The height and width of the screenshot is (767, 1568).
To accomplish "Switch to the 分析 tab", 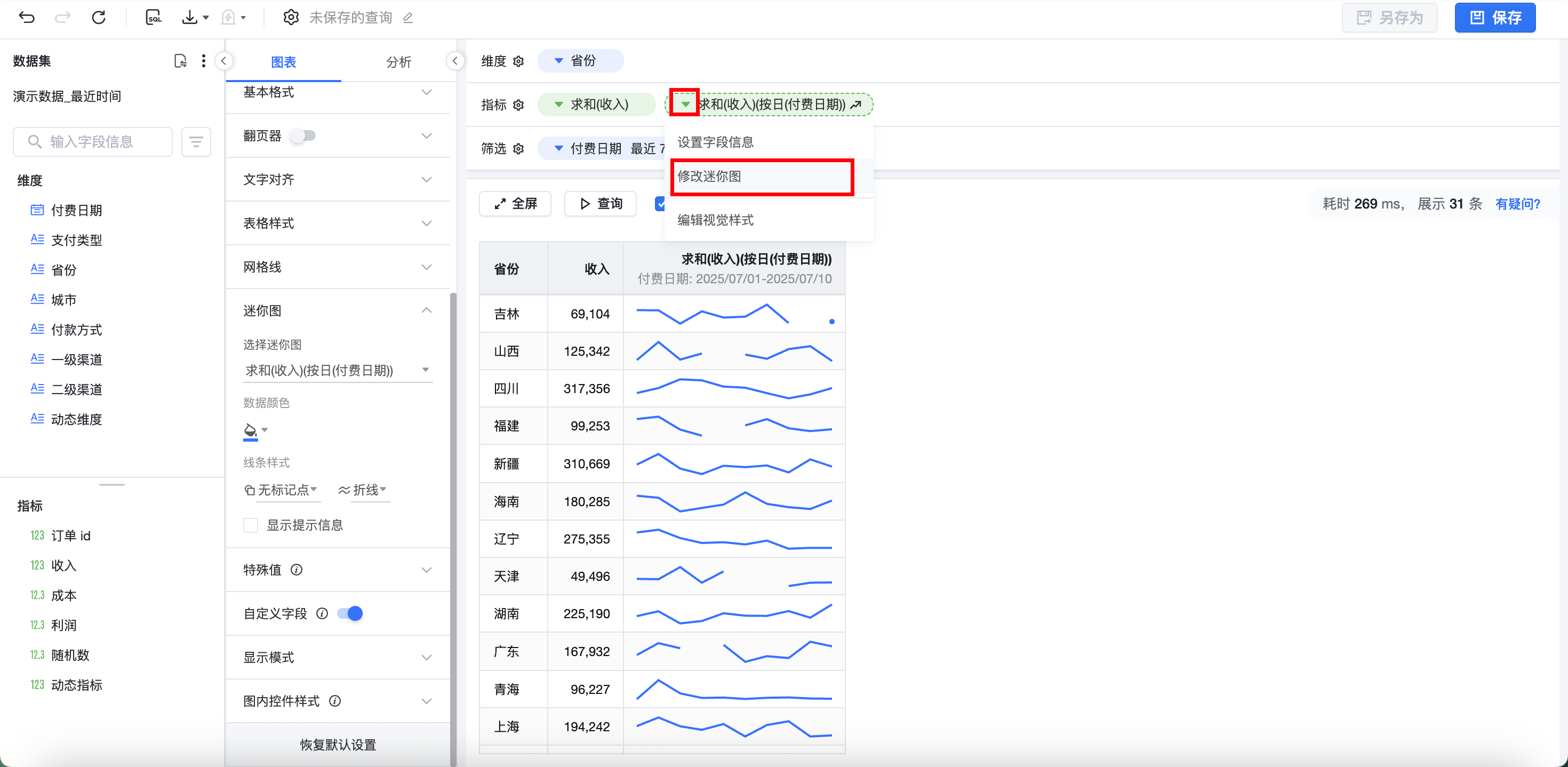I will click(x=399, y=61).
